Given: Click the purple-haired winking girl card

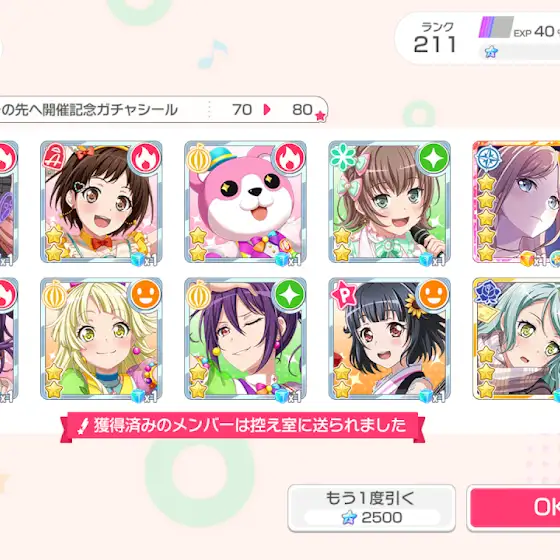Looking at the screenshot, I should coord(245,339).
